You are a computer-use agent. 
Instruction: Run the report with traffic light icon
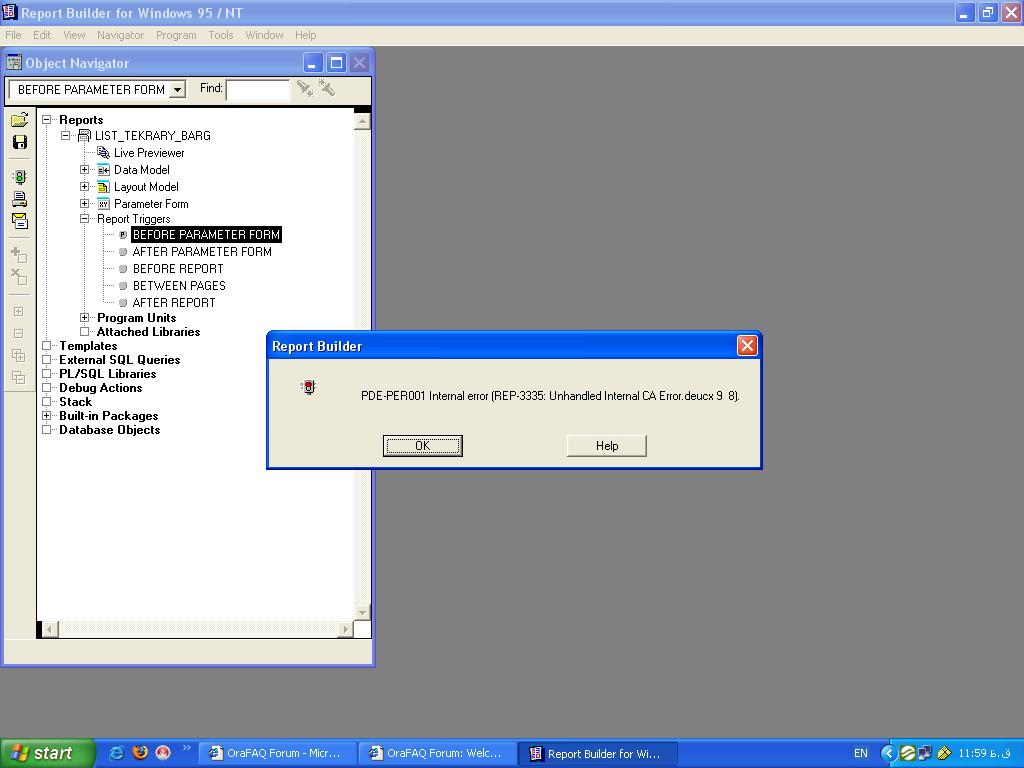coord(20,176)
